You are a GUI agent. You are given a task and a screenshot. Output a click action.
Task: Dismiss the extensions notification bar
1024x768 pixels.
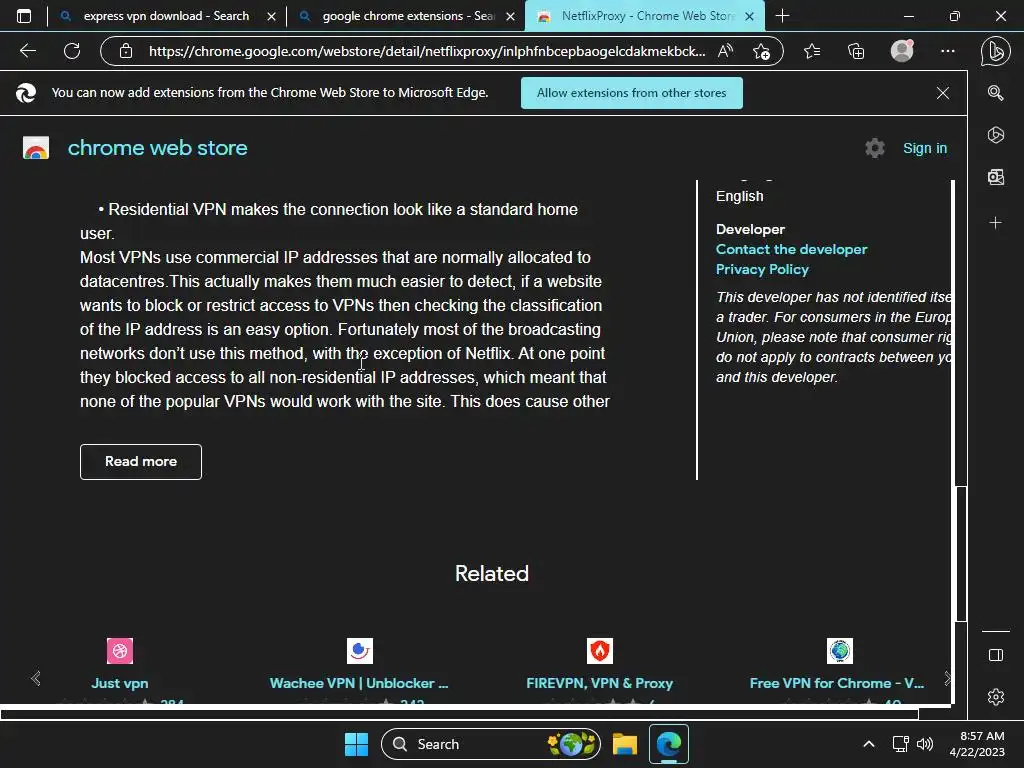click(942, 93)
